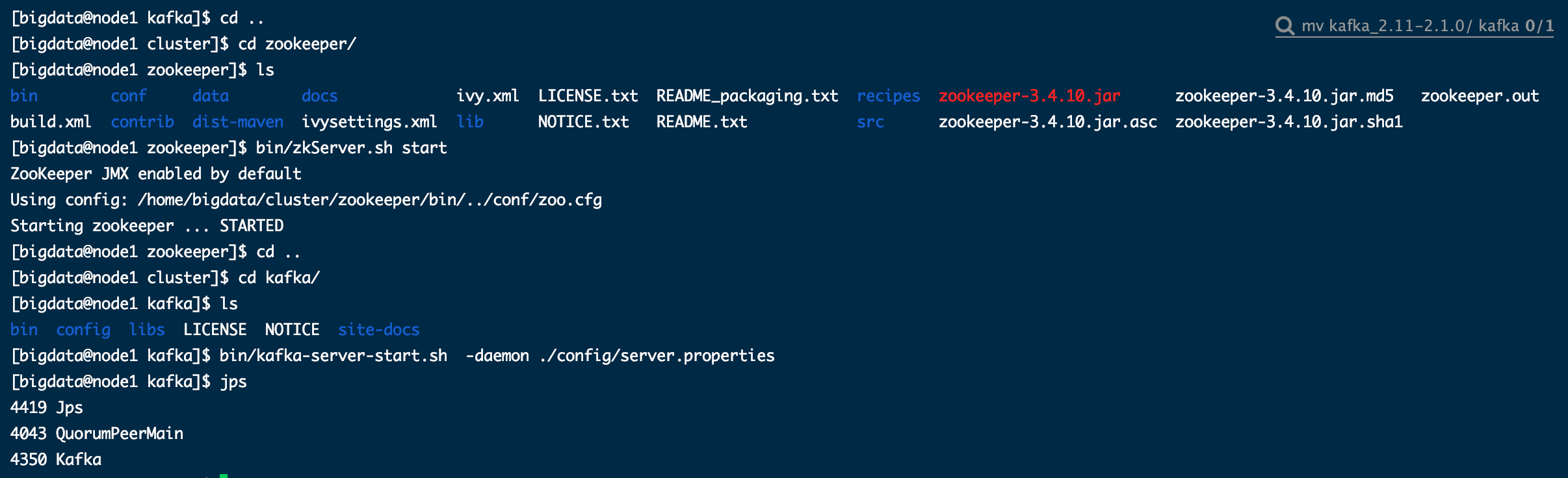Click the dist-maven directory in the listing
The image size is (1568, 478).
click(237, 122)
